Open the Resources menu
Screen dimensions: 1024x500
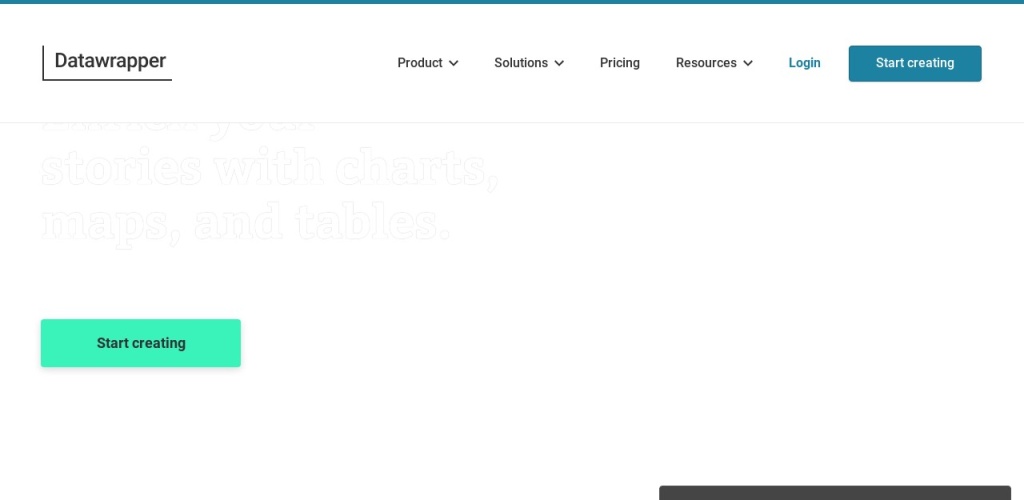pos(706,63)
